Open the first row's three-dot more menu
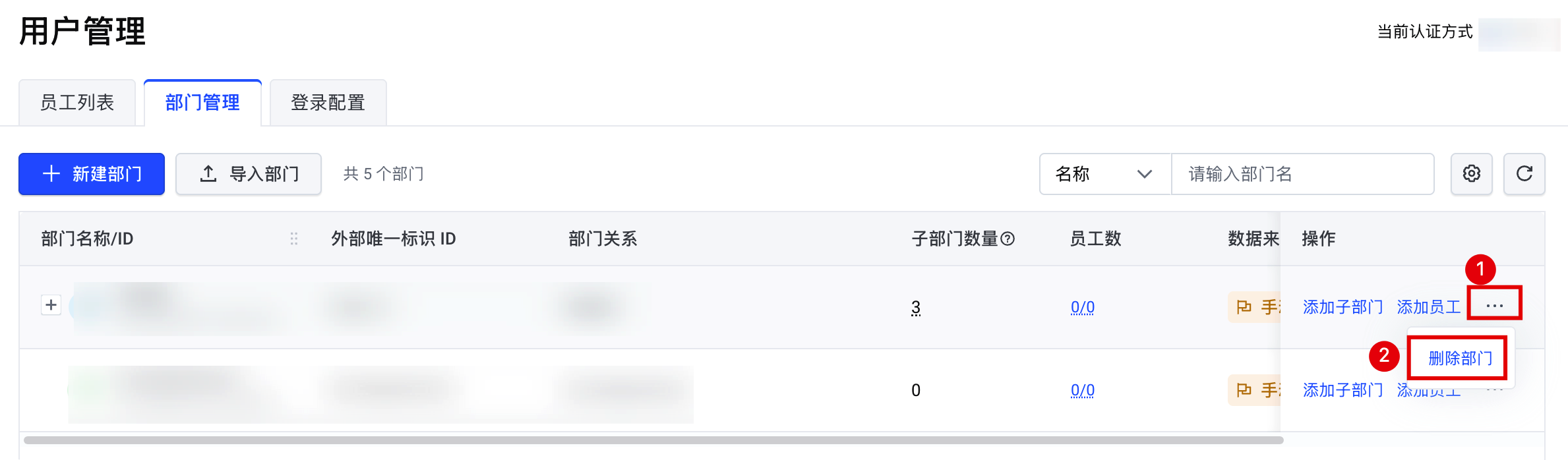Viewport: 1568px width, 460px height. [1494, 305]
